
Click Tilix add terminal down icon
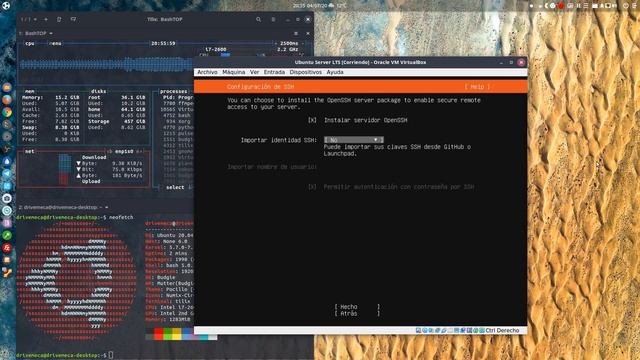[x=73, y=19]
